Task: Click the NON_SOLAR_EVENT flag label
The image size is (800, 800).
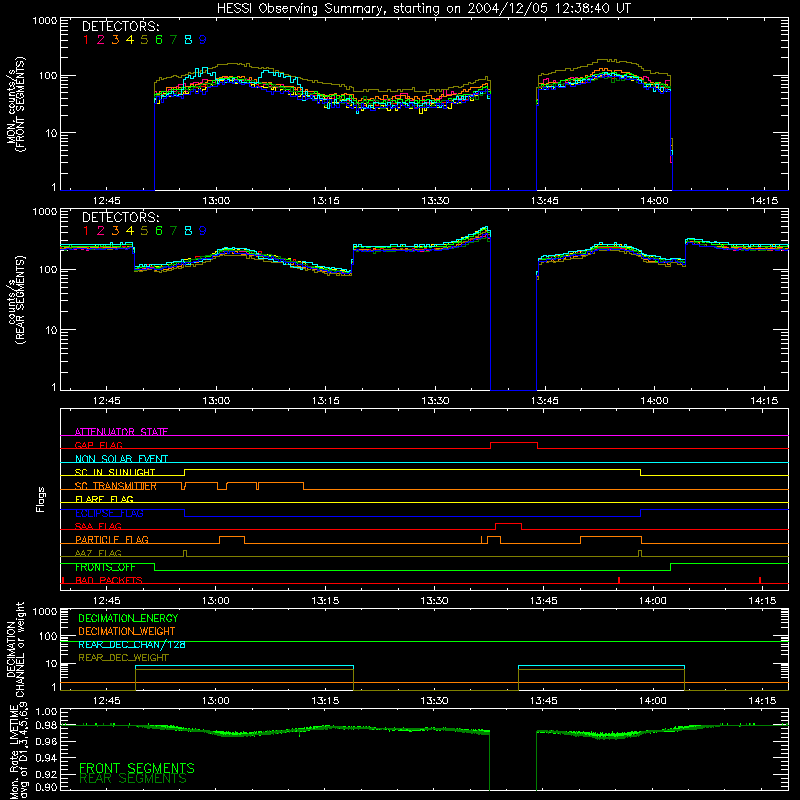Action: 121,459
